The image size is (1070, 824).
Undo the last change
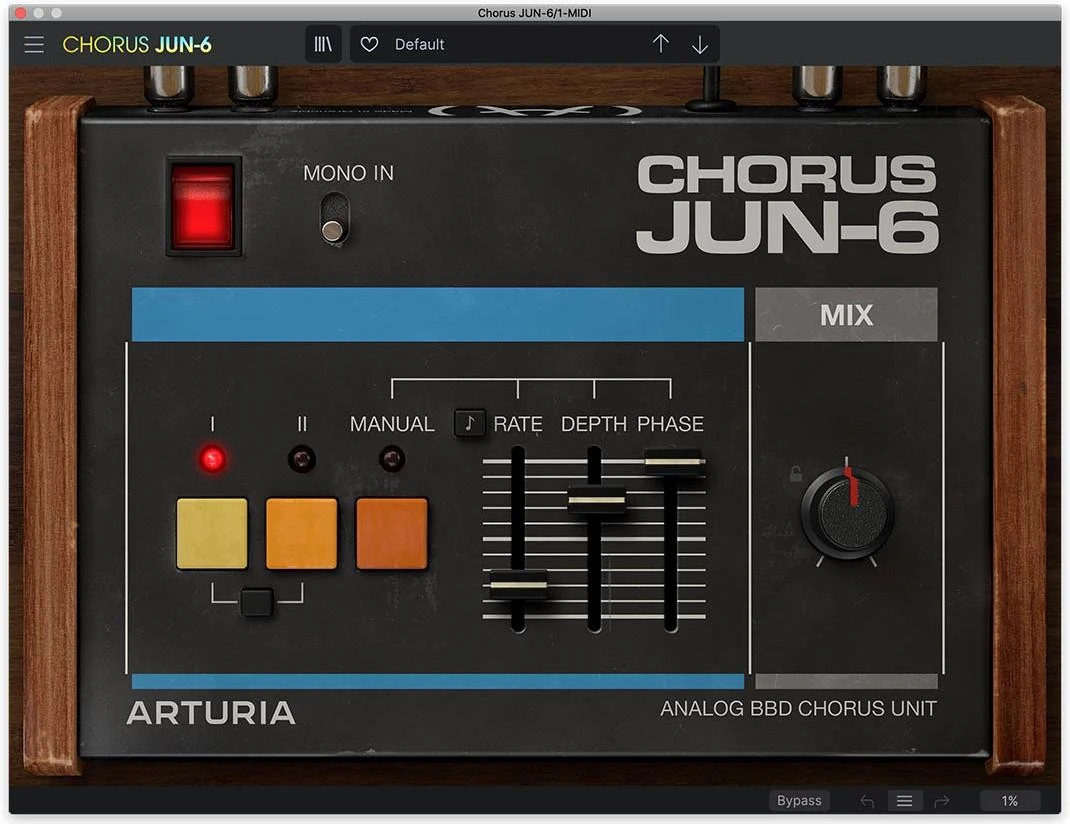[867, 801]
